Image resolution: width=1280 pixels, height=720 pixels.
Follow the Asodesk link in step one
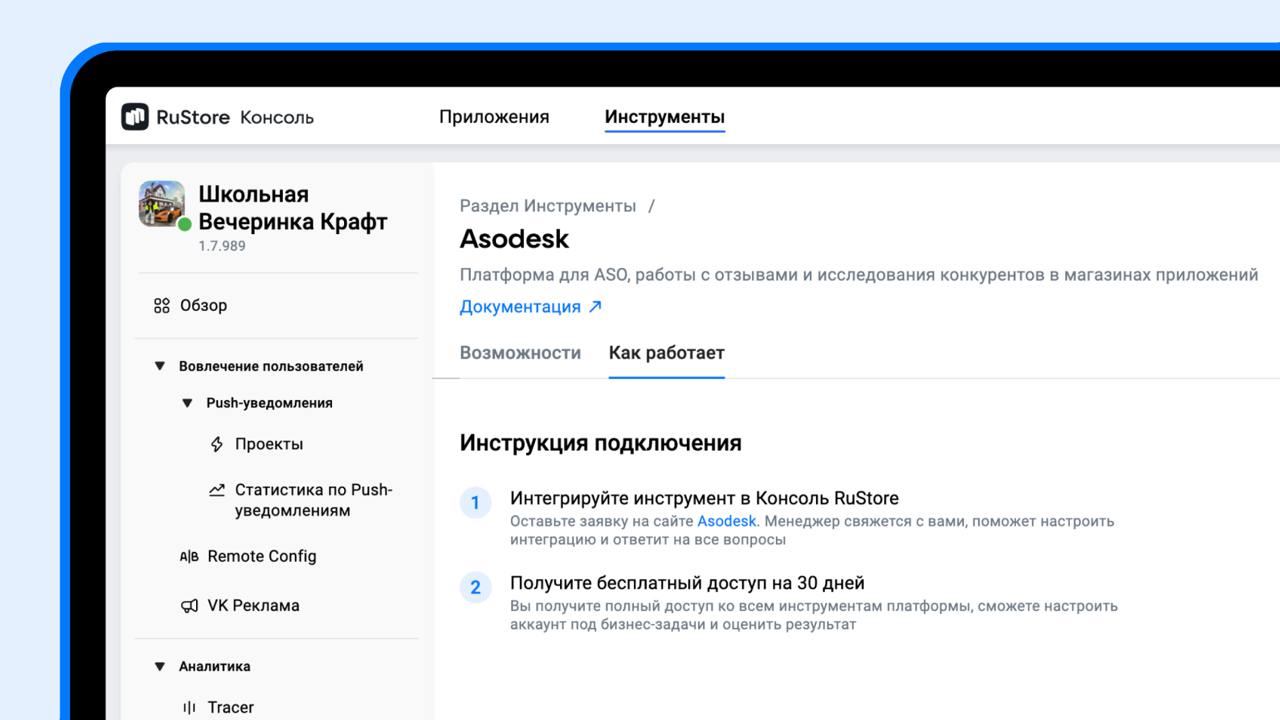727,521
